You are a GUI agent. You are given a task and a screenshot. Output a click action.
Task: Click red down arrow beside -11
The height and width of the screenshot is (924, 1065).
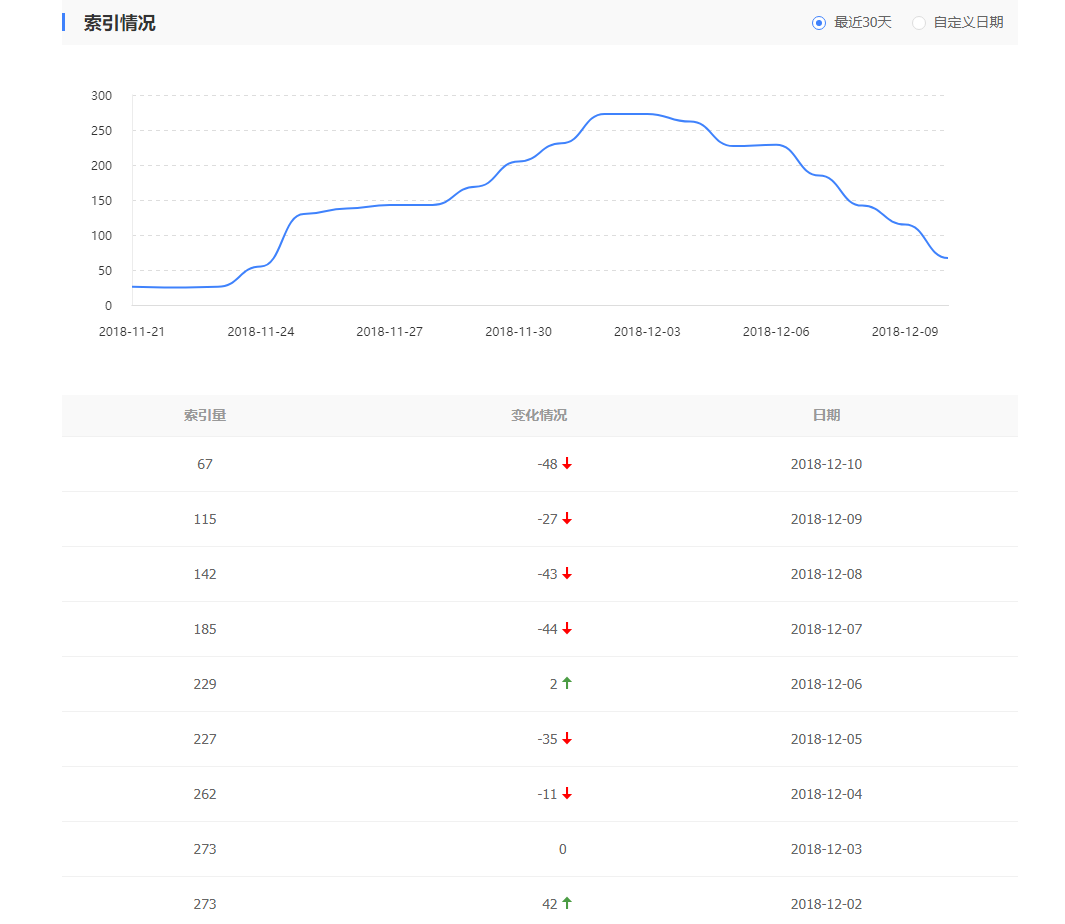(x=567, y=794)
